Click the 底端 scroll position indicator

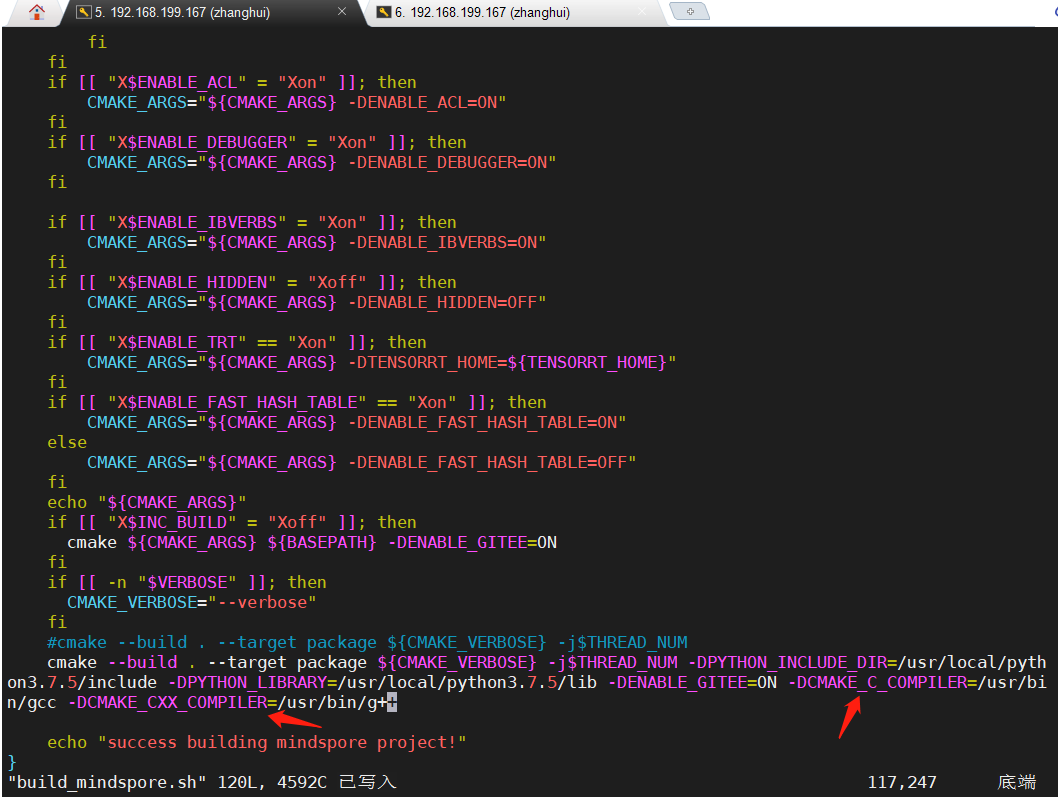tap(1016, 782)
